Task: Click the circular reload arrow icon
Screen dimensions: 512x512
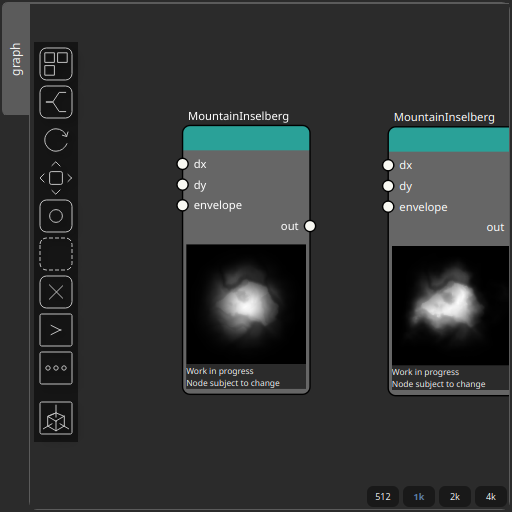Action: [x=56, y=140]
